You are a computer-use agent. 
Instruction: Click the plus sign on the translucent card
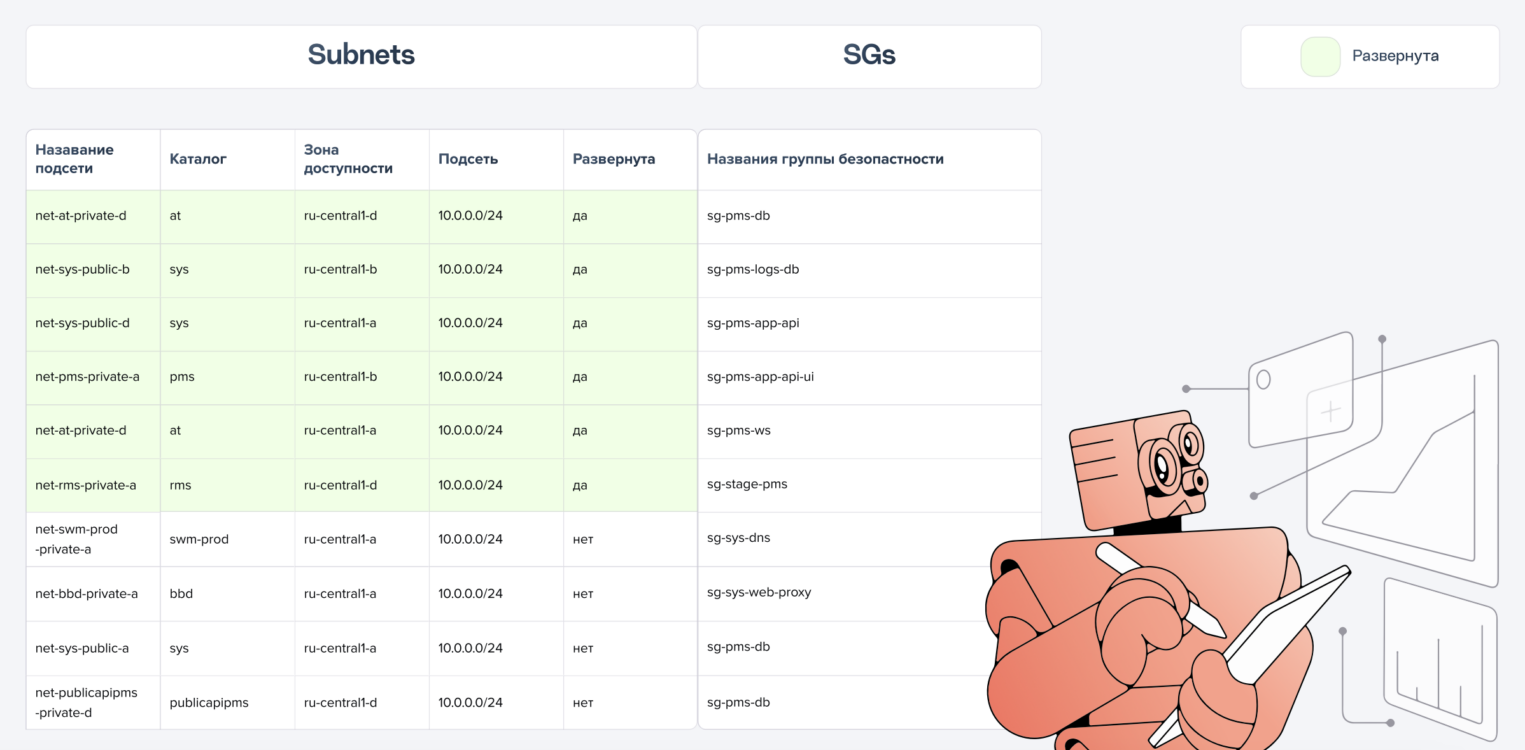(x=1330, y=411)
